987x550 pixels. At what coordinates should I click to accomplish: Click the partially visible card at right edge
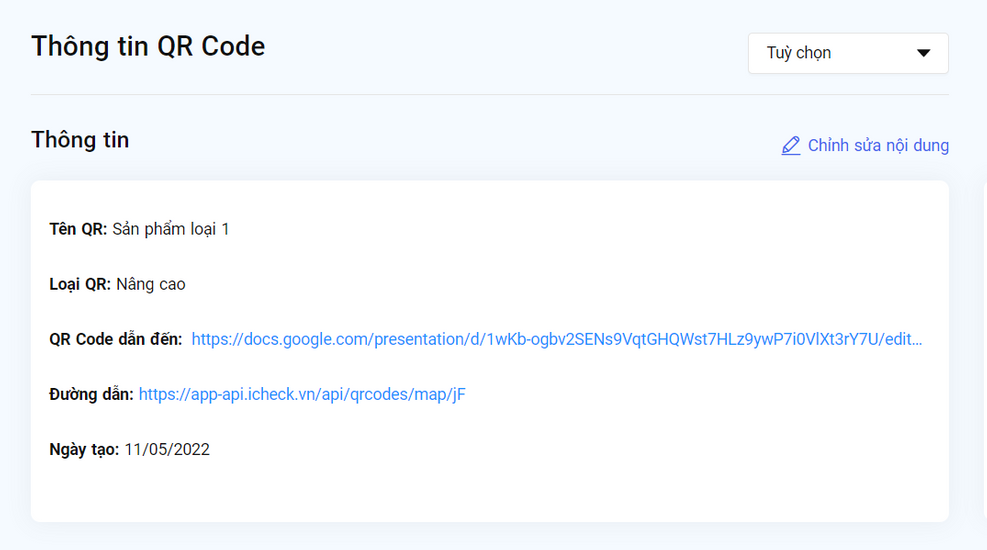click(x=984, y=350)
